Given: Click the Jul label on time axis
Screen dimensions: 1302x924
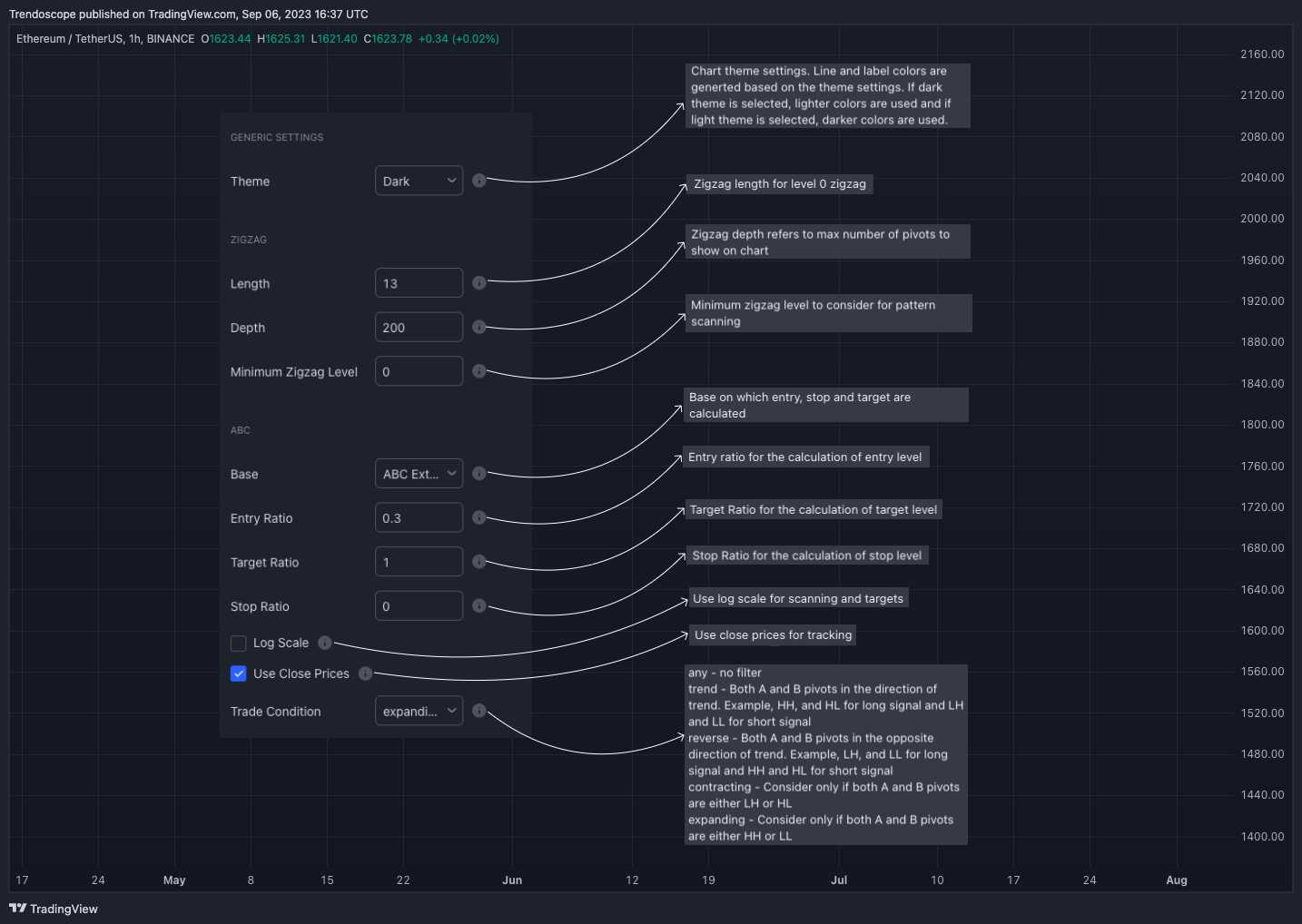Looking at the screenshot, I should tap(839, 880).
